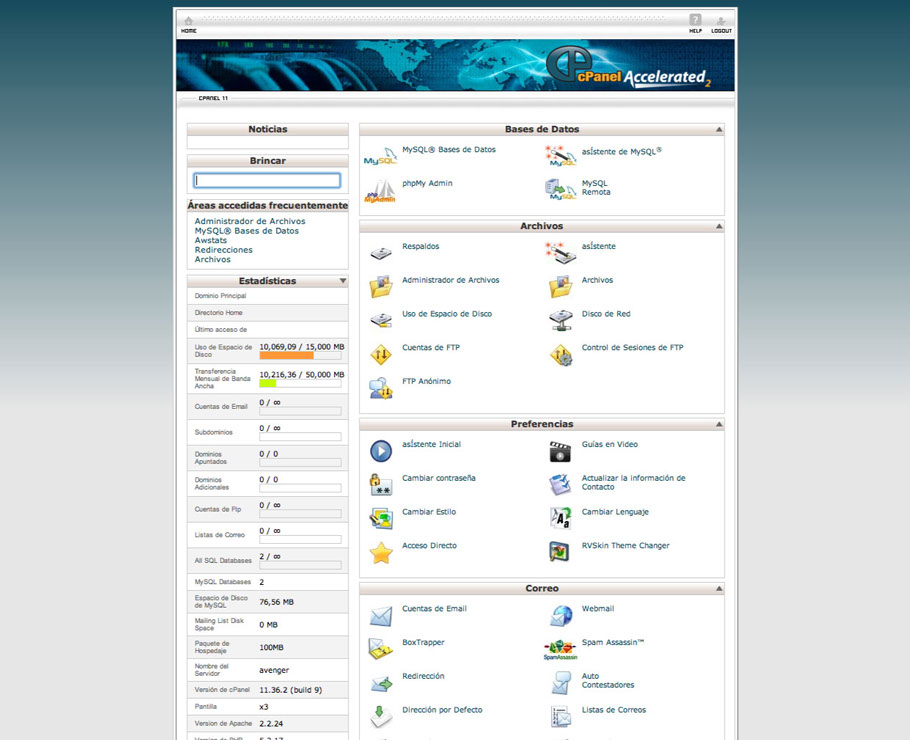Image resolution: width=910 pixels, height=740 pixels.
Task: Click the Home button in top bar
Action: click(x=188, y=24)
